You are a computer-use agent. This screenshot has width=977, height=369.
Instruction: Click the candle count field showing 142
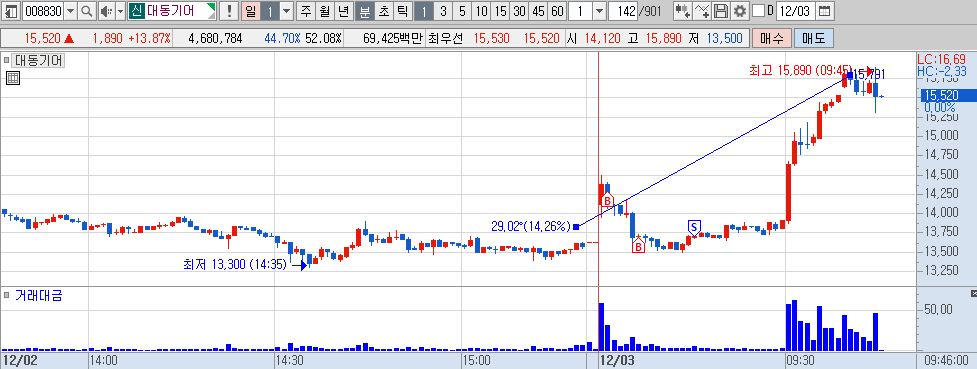pyautogui.click(x=623, y=11)
